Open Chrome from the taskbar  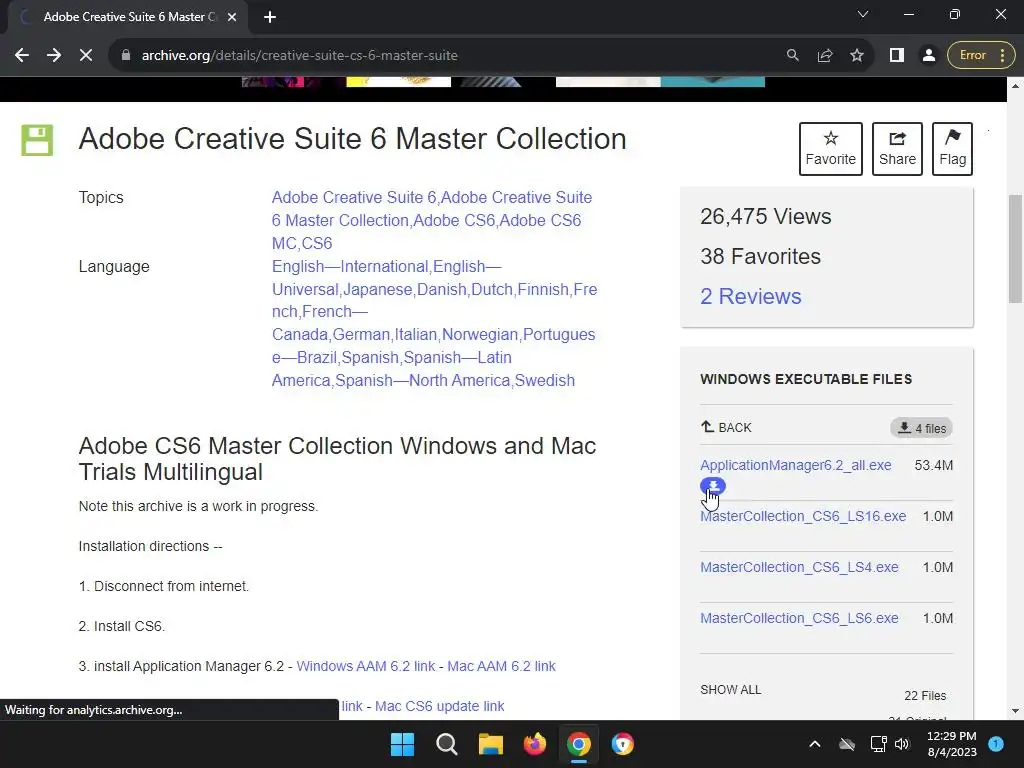[579, 744]
